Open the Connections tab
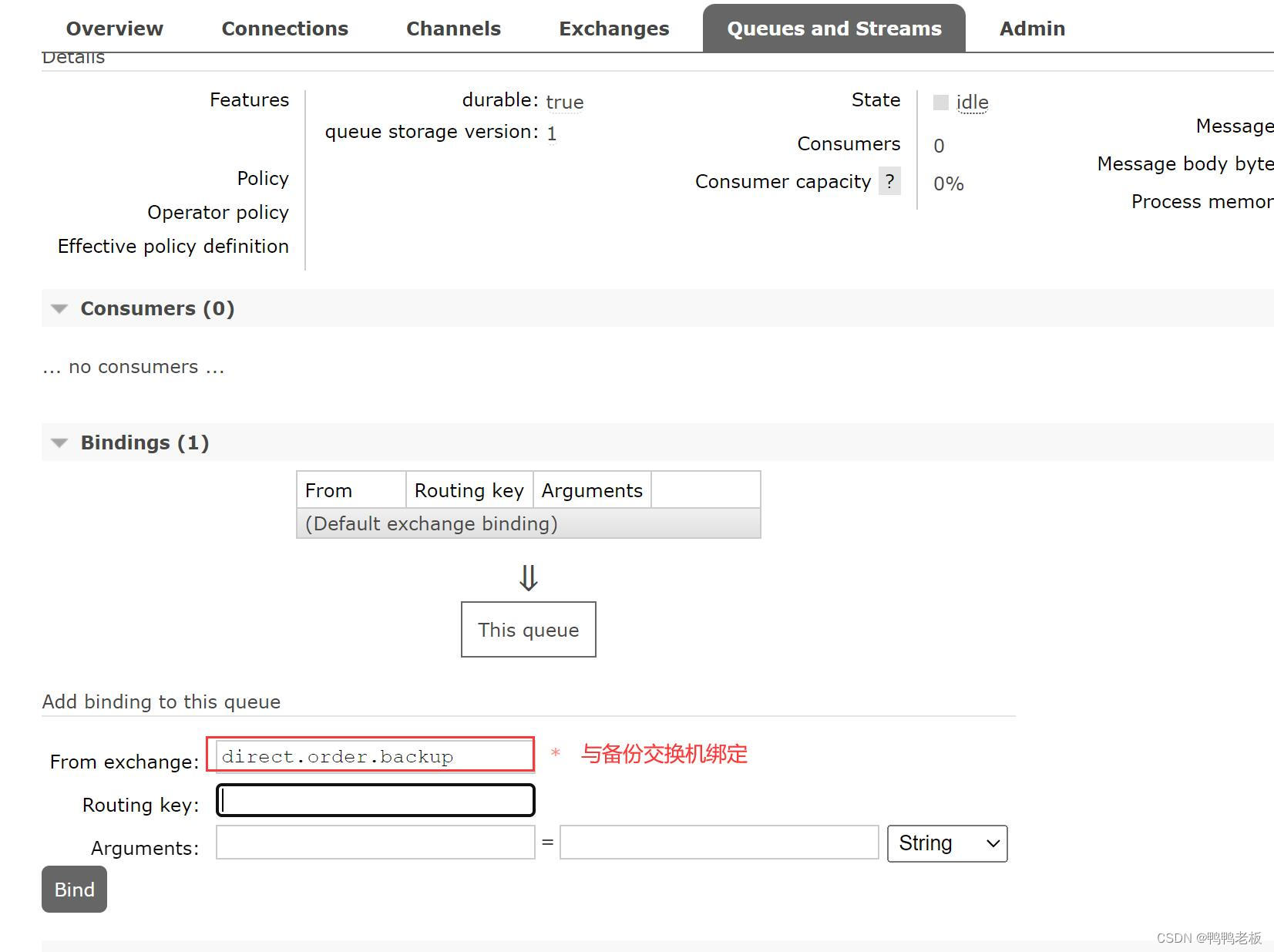 pos(284,28)
